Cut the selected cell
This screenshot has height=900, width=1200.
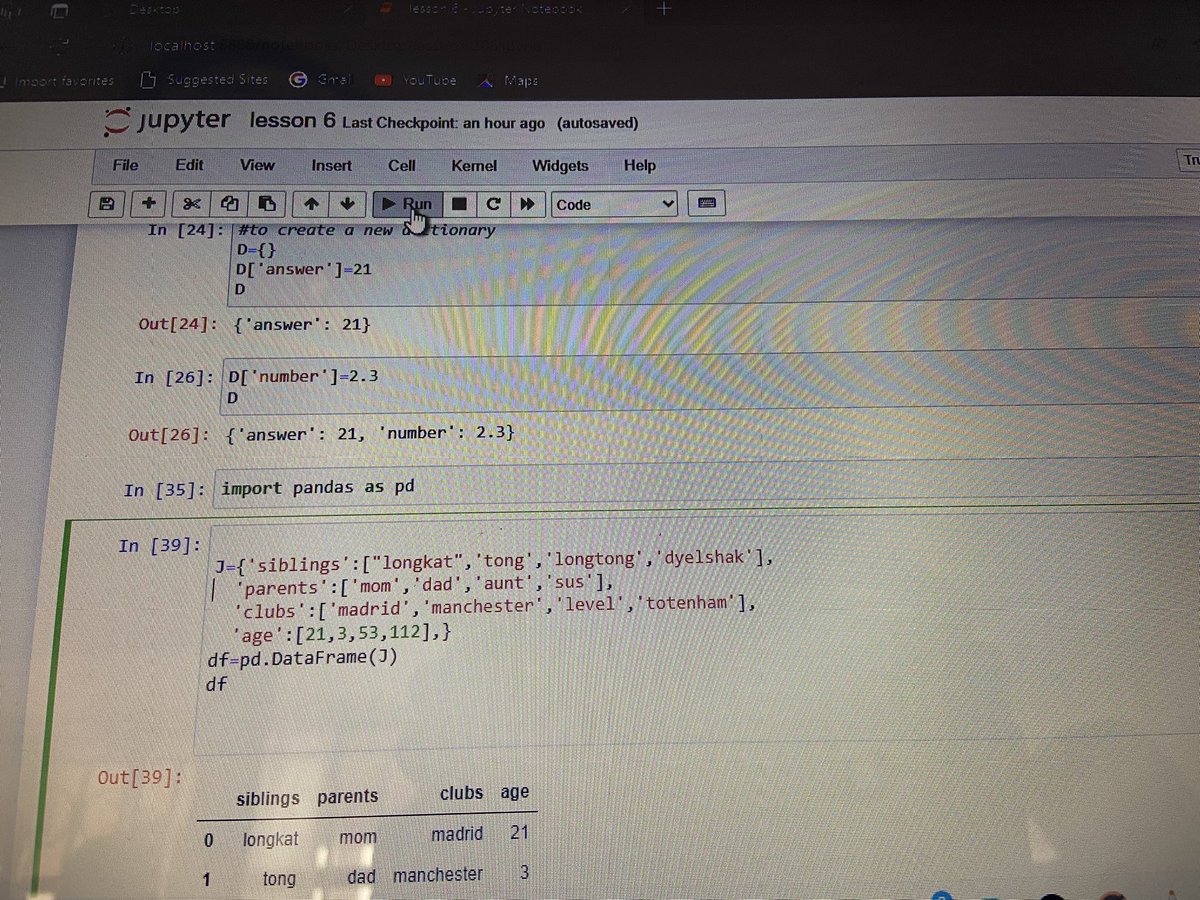[x=191, y=203]
